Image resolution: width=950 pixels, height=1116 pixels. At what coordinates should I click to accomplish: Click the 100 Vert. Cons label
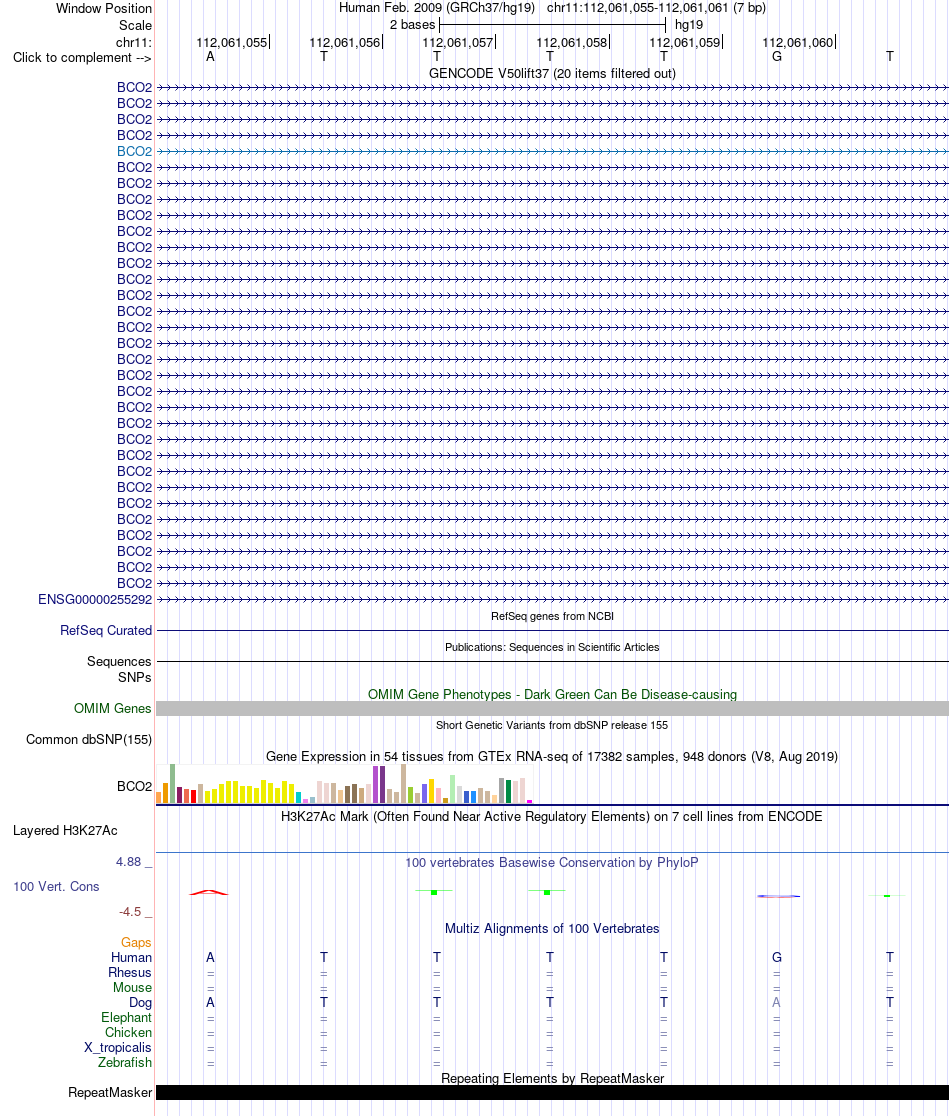point(56,887)
